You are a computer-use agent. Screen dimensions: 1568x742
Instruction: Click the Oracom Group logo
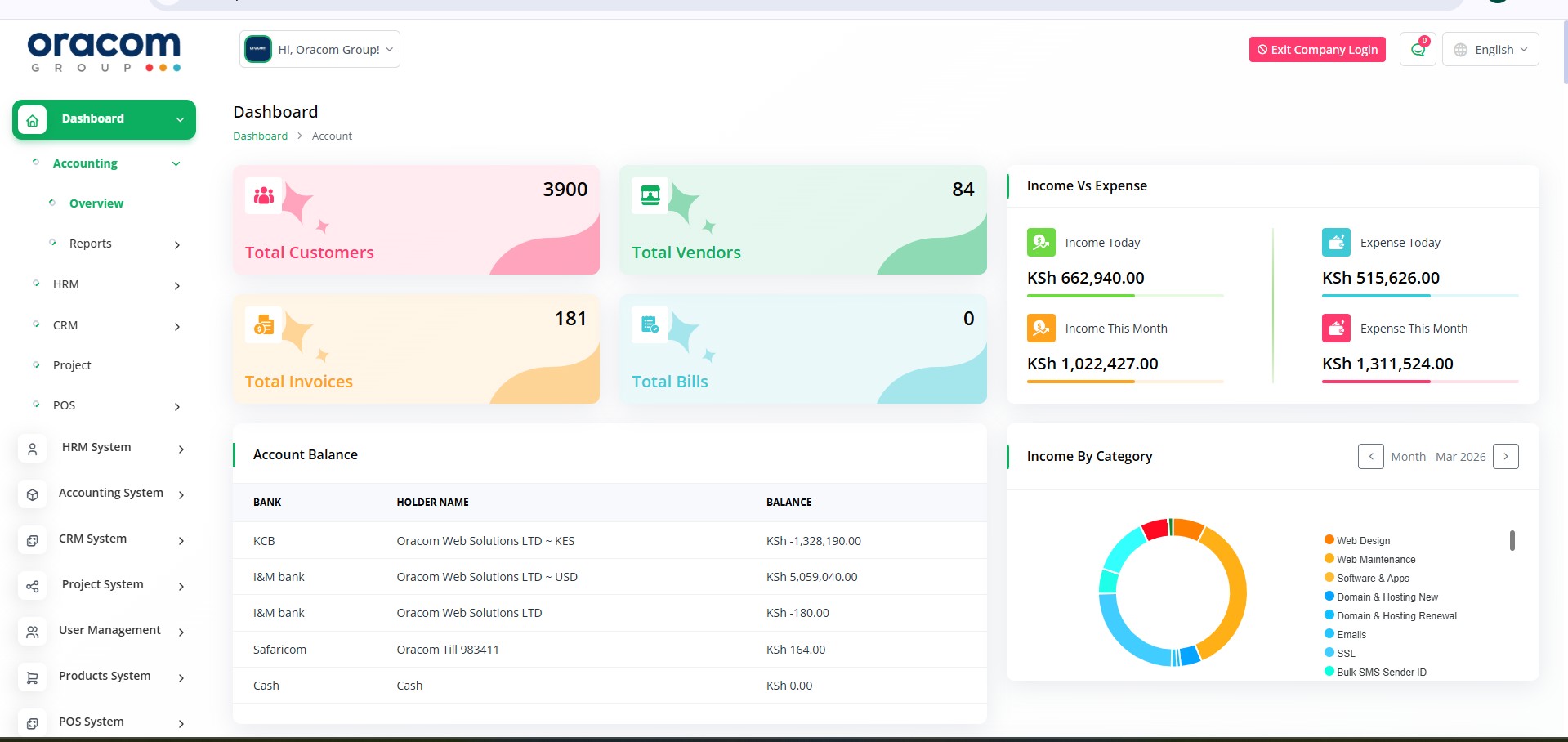click(104, 51)
